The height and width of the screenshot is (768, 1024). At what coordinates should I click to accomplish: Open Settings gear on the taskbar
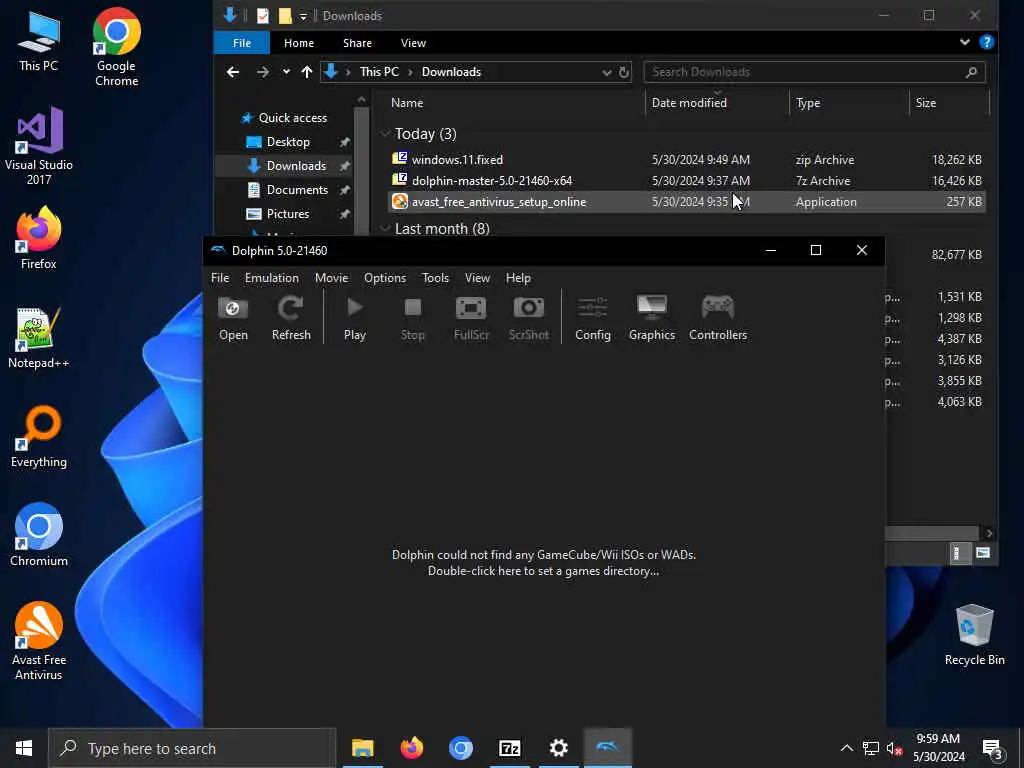click(558, 748)
